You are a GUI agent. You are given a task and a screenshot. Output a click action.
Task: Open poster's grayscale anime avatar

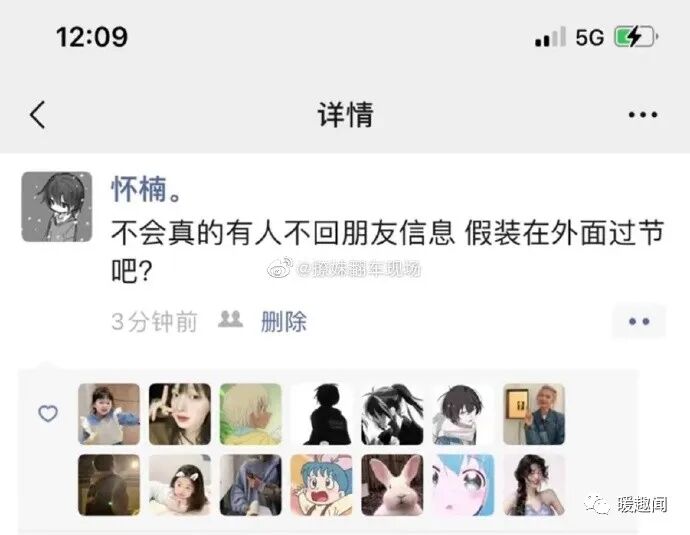57,207
